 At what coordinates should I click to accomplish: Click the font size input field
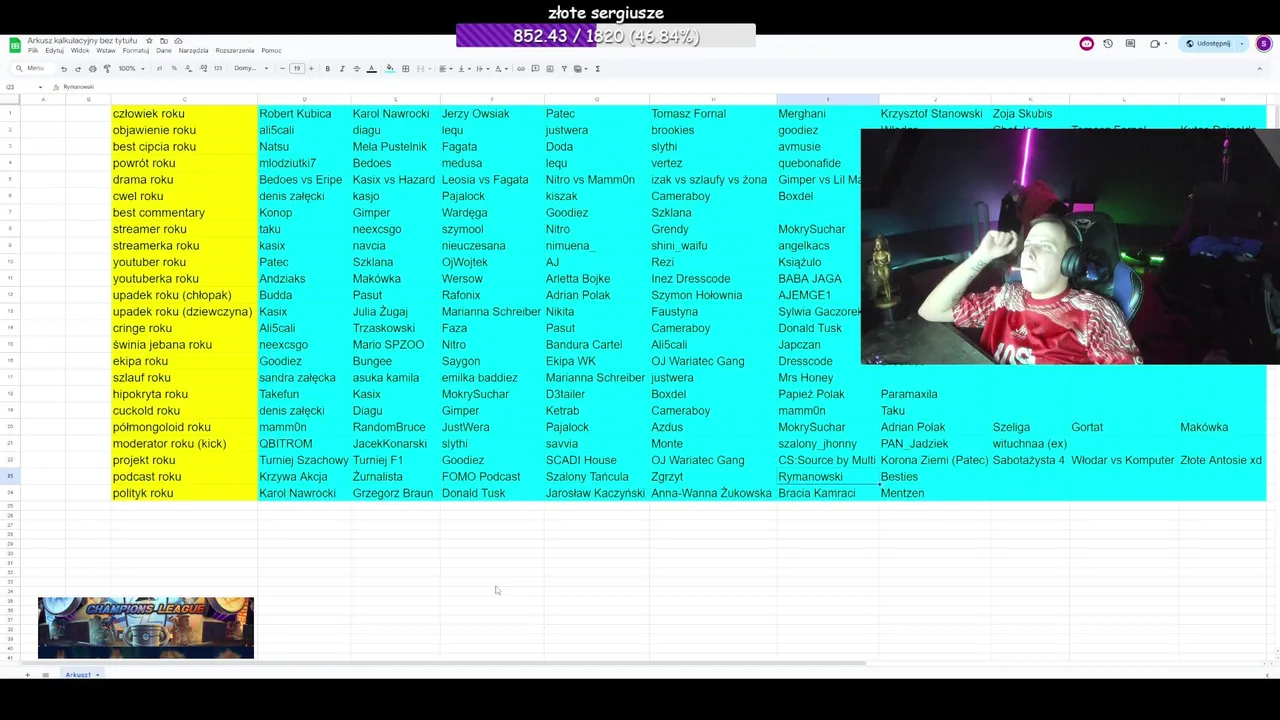coord(296,69)
